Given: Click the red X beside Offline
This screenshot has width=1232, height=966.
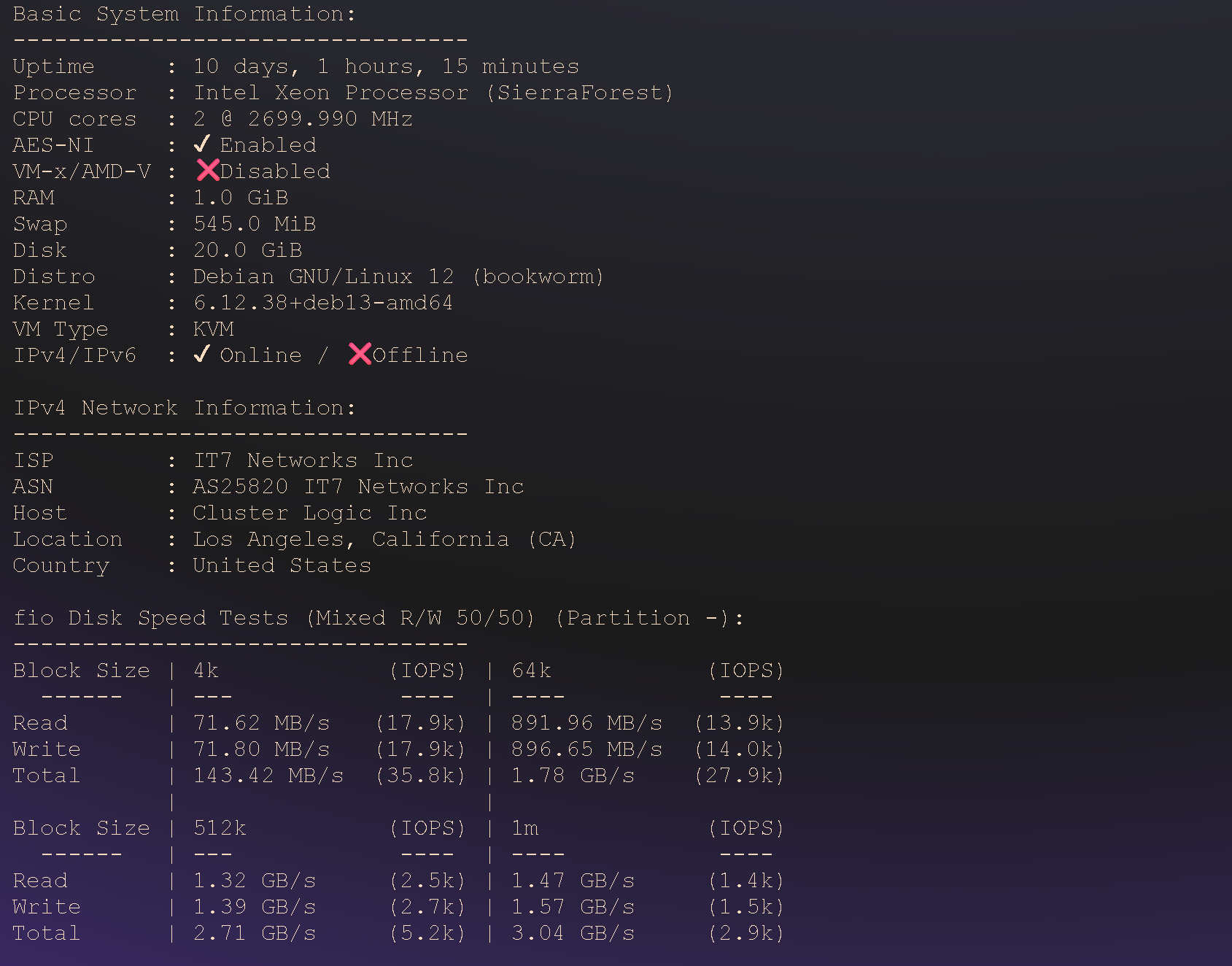Looking at the screenshot, I should click(360, 355).
